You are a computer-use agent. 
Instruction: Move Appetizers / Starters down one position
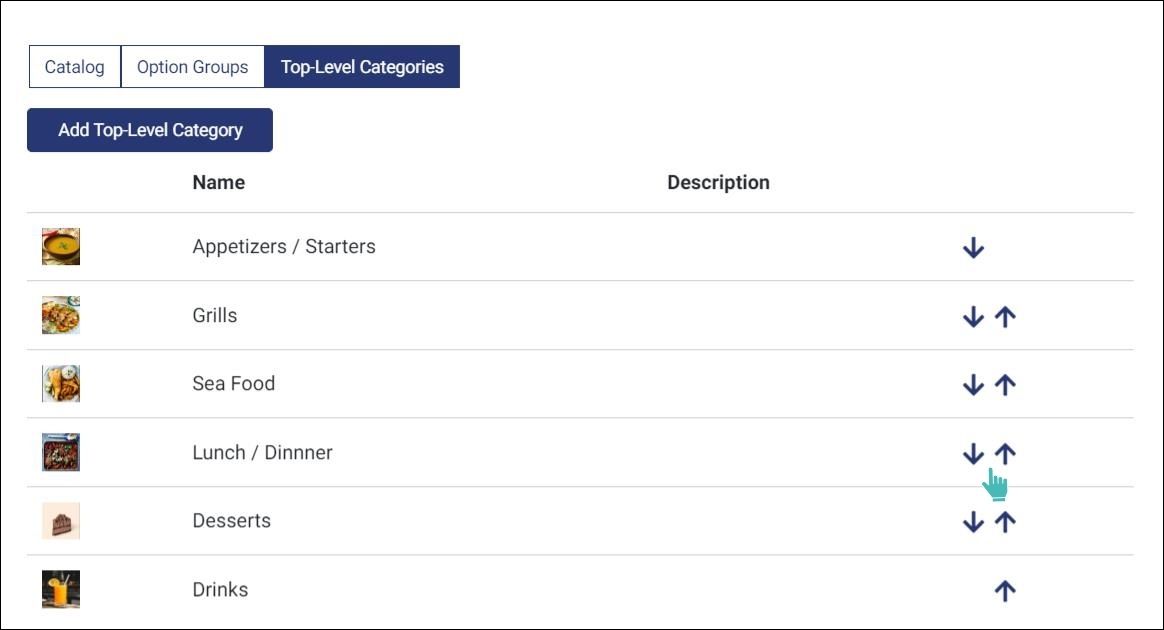[973, 248]
